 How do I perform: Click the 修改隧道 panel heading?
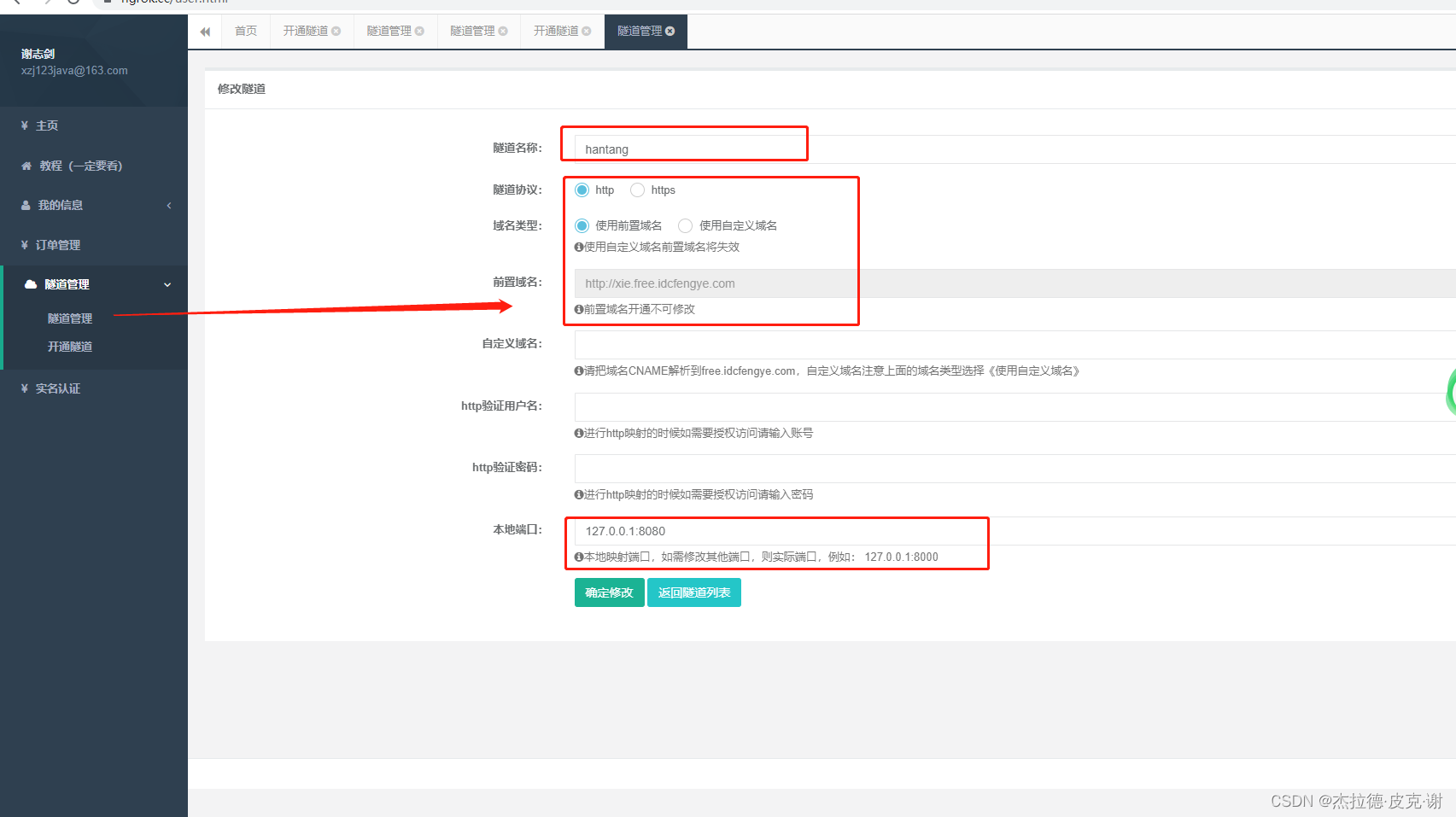[x=242, y=89]
